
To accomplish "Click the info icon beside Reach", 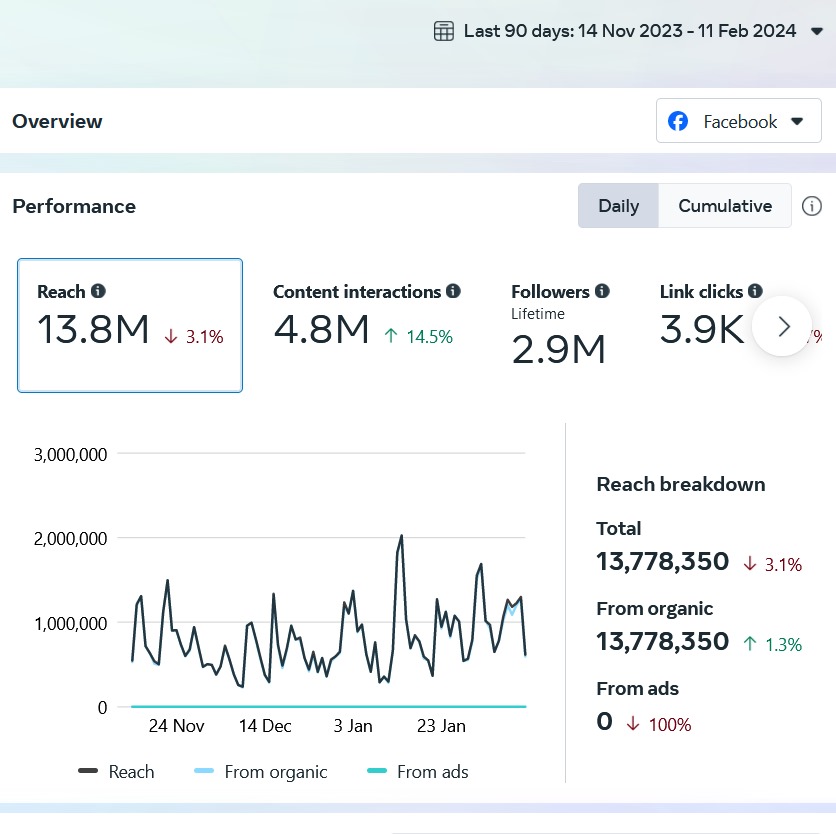I will (x=98, y=291).
